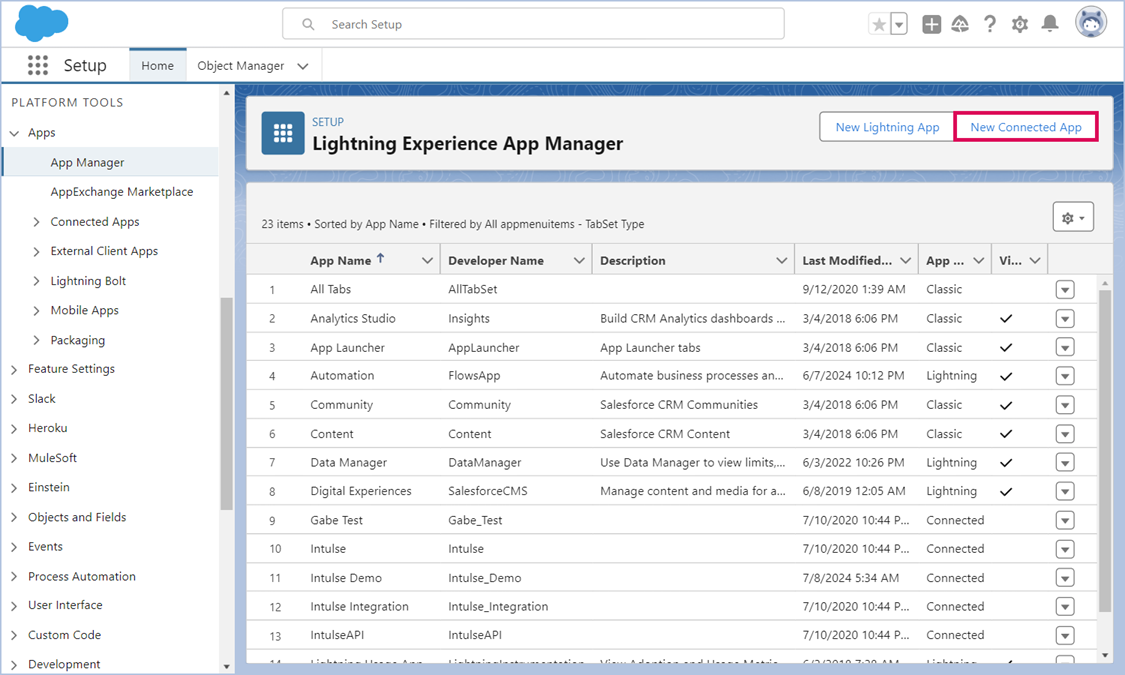
Task: Open the Global Actions plus icon
Action: [x=931, y=24]
